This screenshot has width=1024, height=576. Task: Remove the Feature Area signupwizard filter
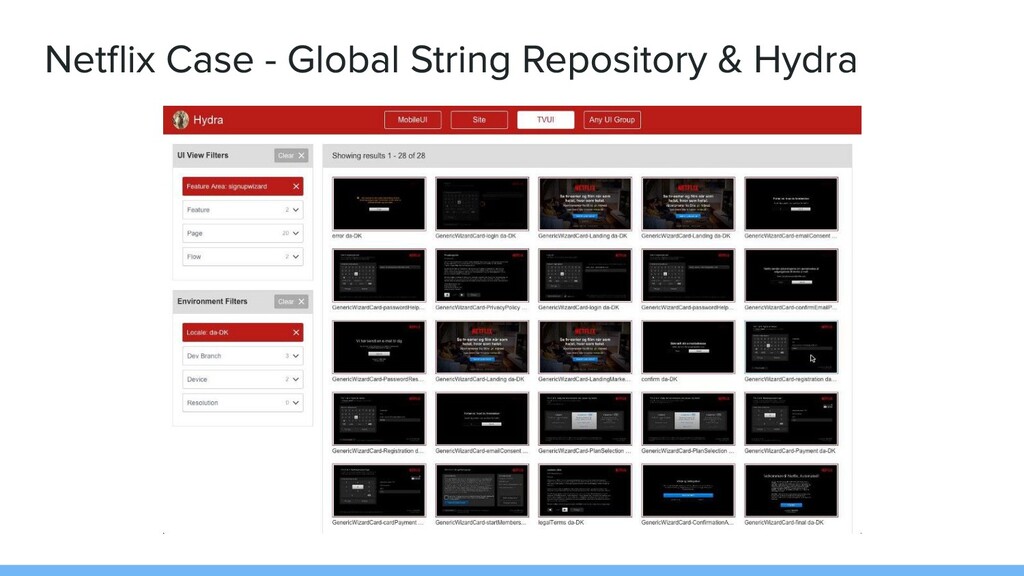296,187
